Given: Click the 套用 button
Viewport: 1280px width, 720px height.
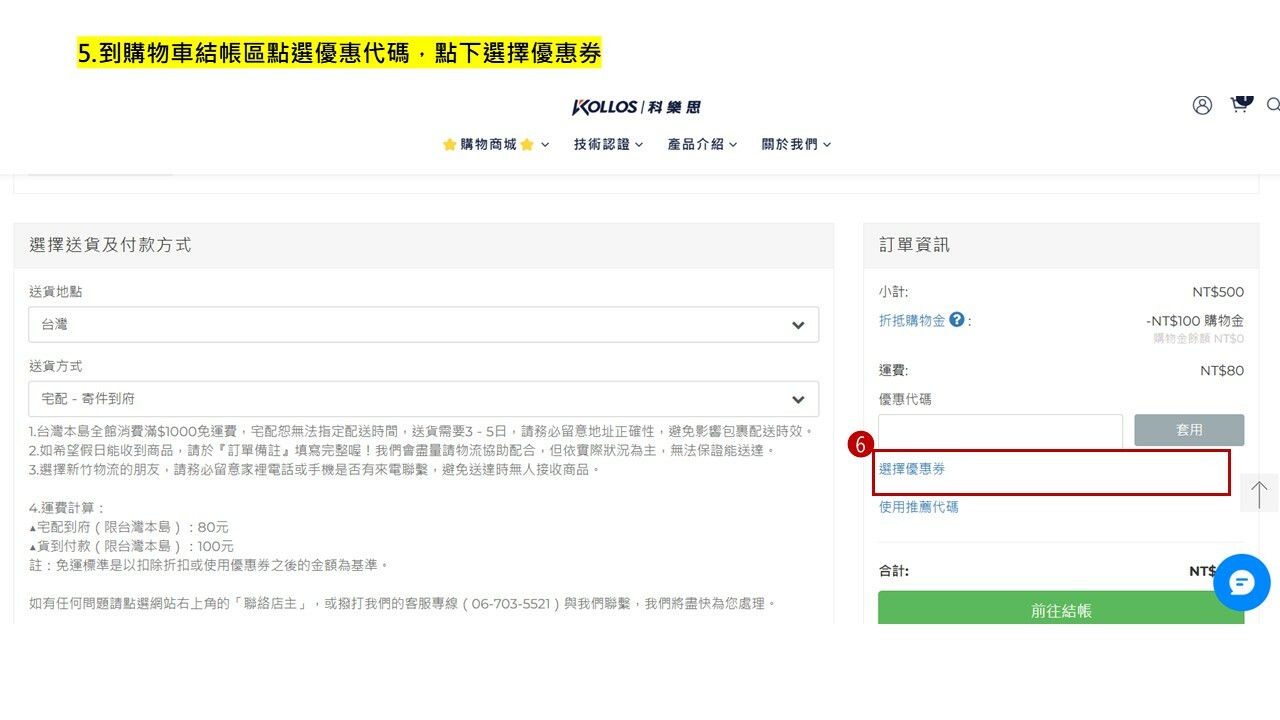Looking at the screenshot, I should (x=1188, y=430).
